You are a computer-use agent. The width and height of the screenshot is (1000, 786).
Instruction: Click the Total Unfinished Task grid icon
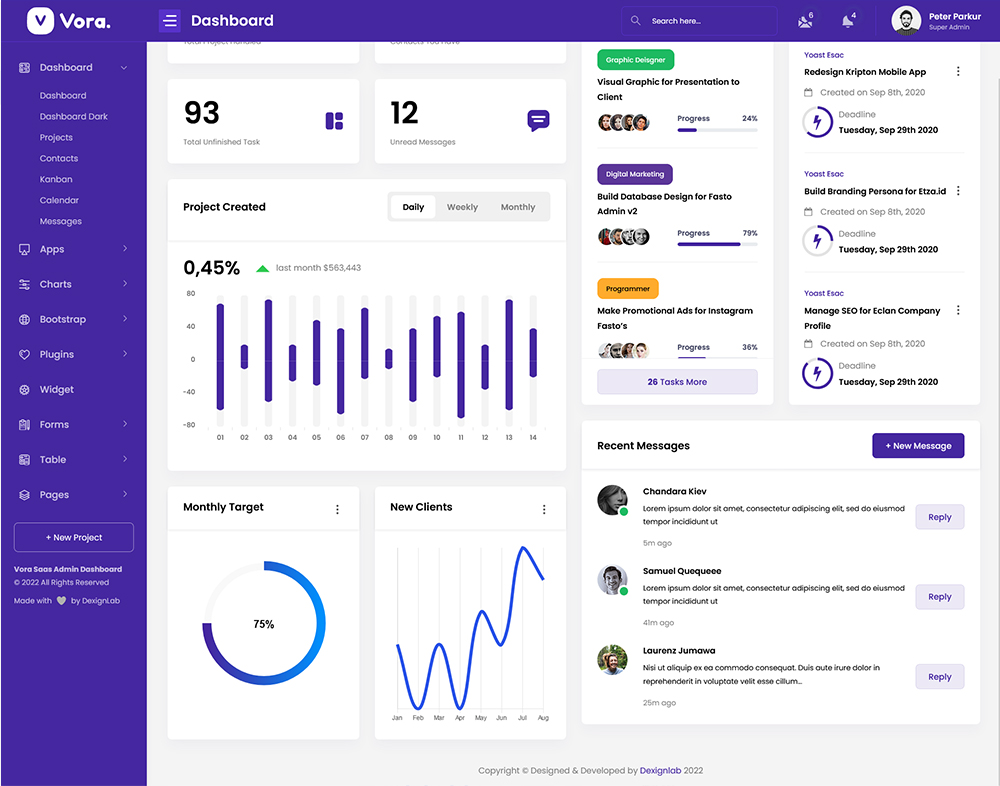pos(334,121)
